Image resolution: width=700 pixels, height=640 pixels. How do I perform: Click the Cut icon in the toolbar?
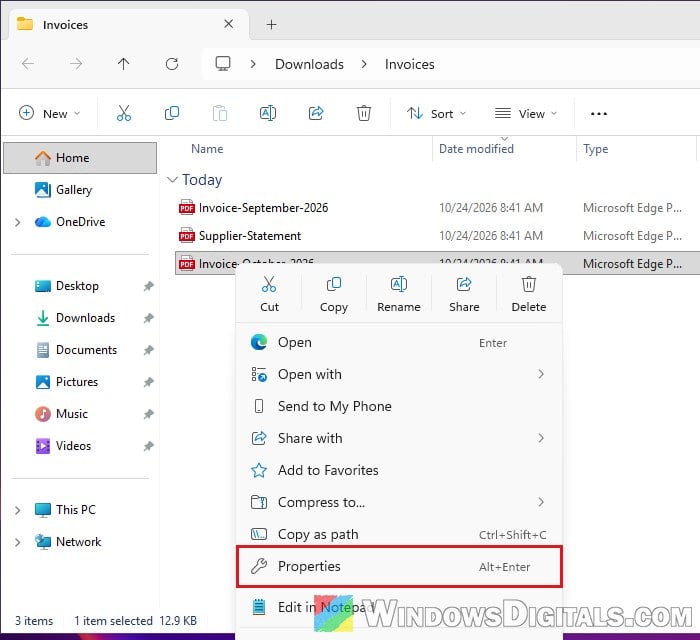coord(124,113)
